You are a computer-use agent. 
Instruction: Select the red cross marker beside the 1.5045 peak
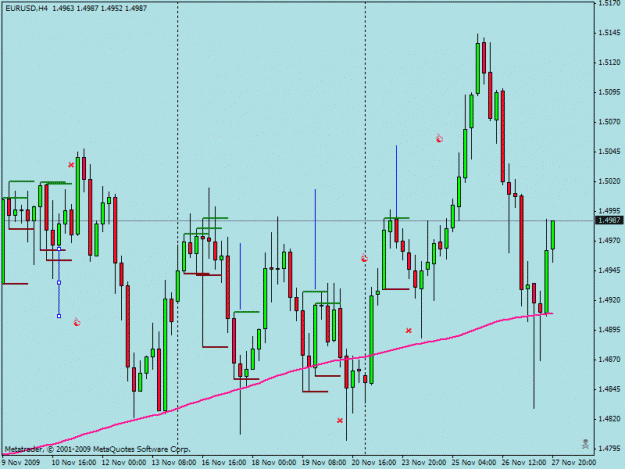tap(71, 165)
